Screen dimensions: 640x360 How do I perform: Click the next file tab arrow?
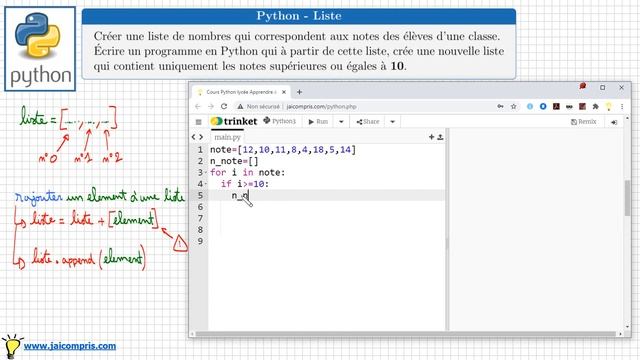click(201, 137)
